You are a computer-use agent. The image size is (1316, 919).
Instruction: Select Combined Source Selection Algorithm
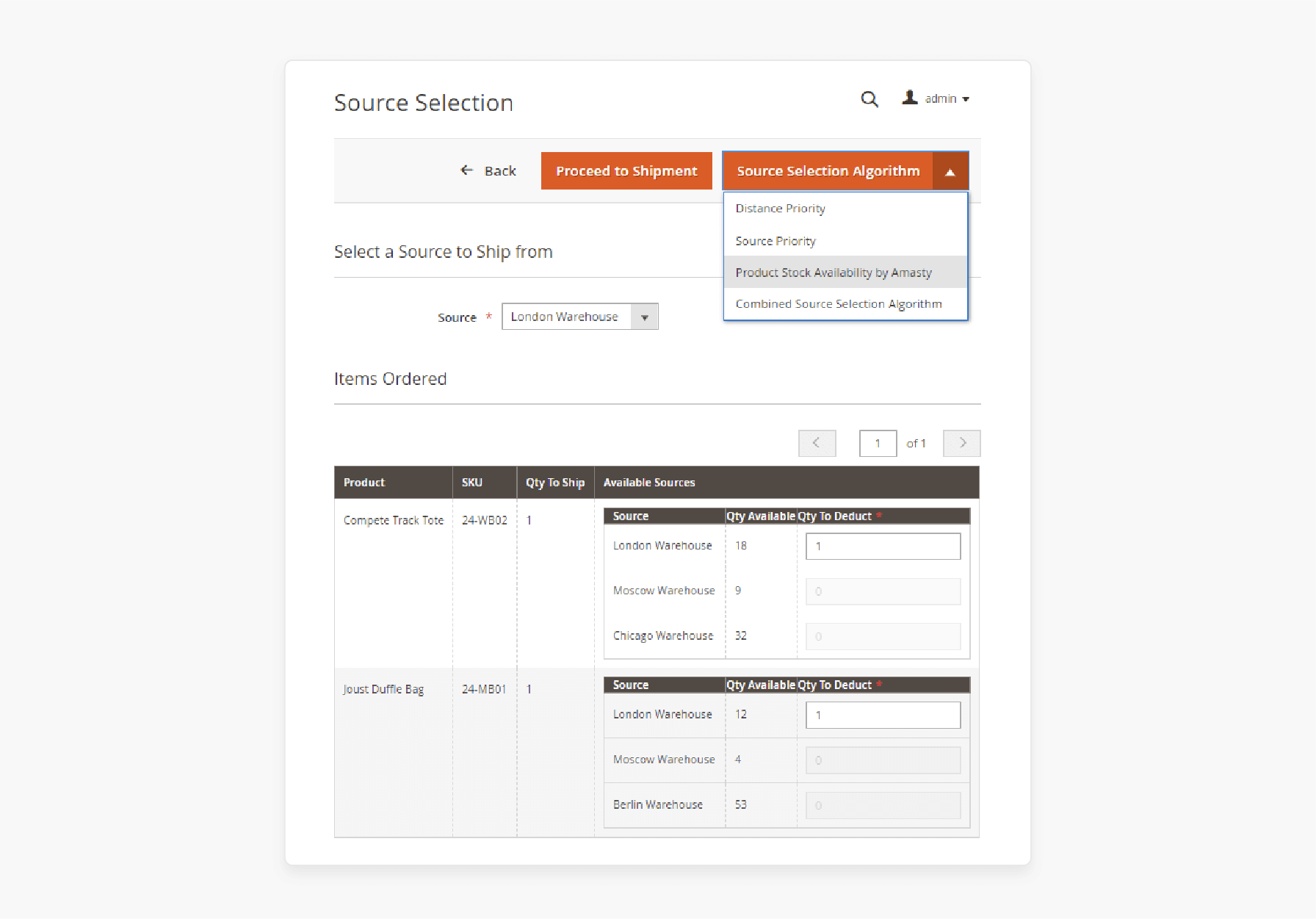[845, 304]
